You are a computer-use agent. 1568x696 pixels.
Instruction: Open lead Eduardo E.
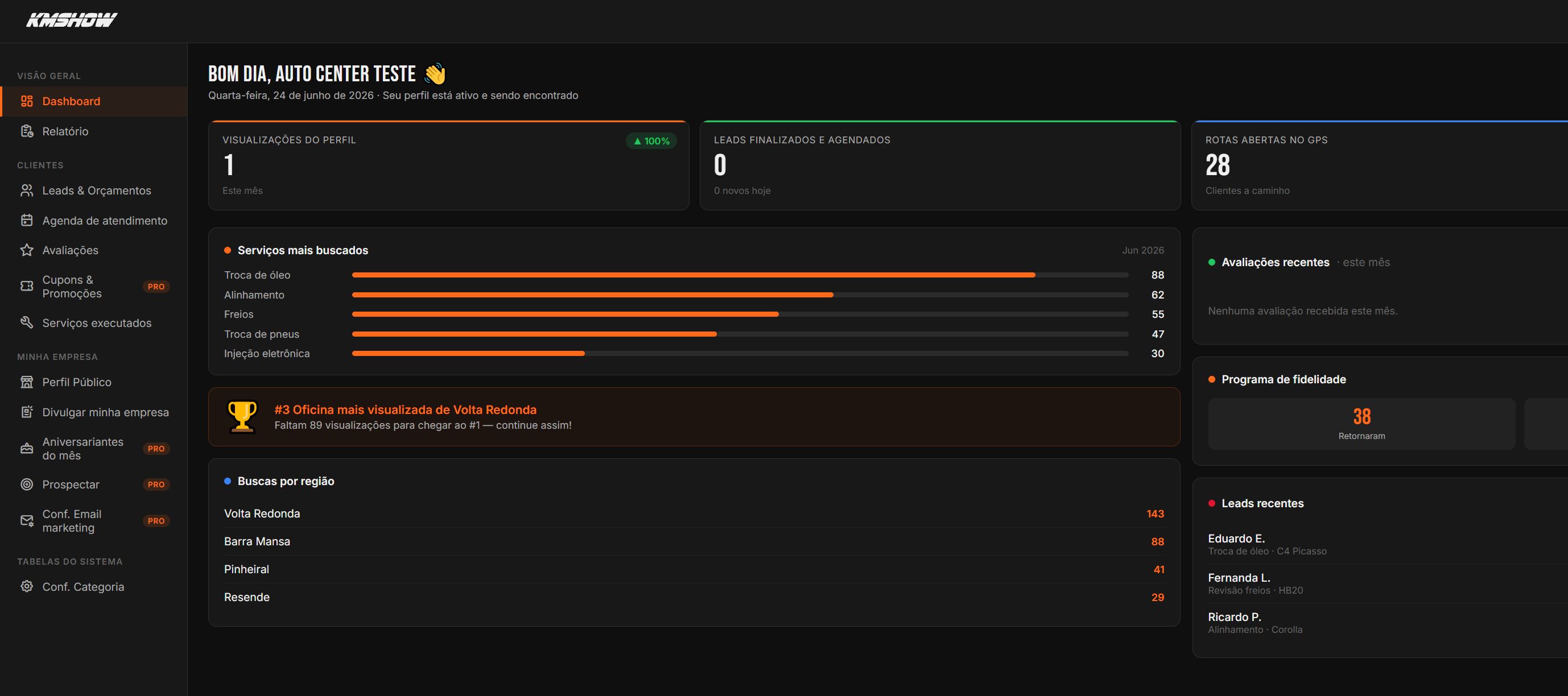click(1388, 544)
